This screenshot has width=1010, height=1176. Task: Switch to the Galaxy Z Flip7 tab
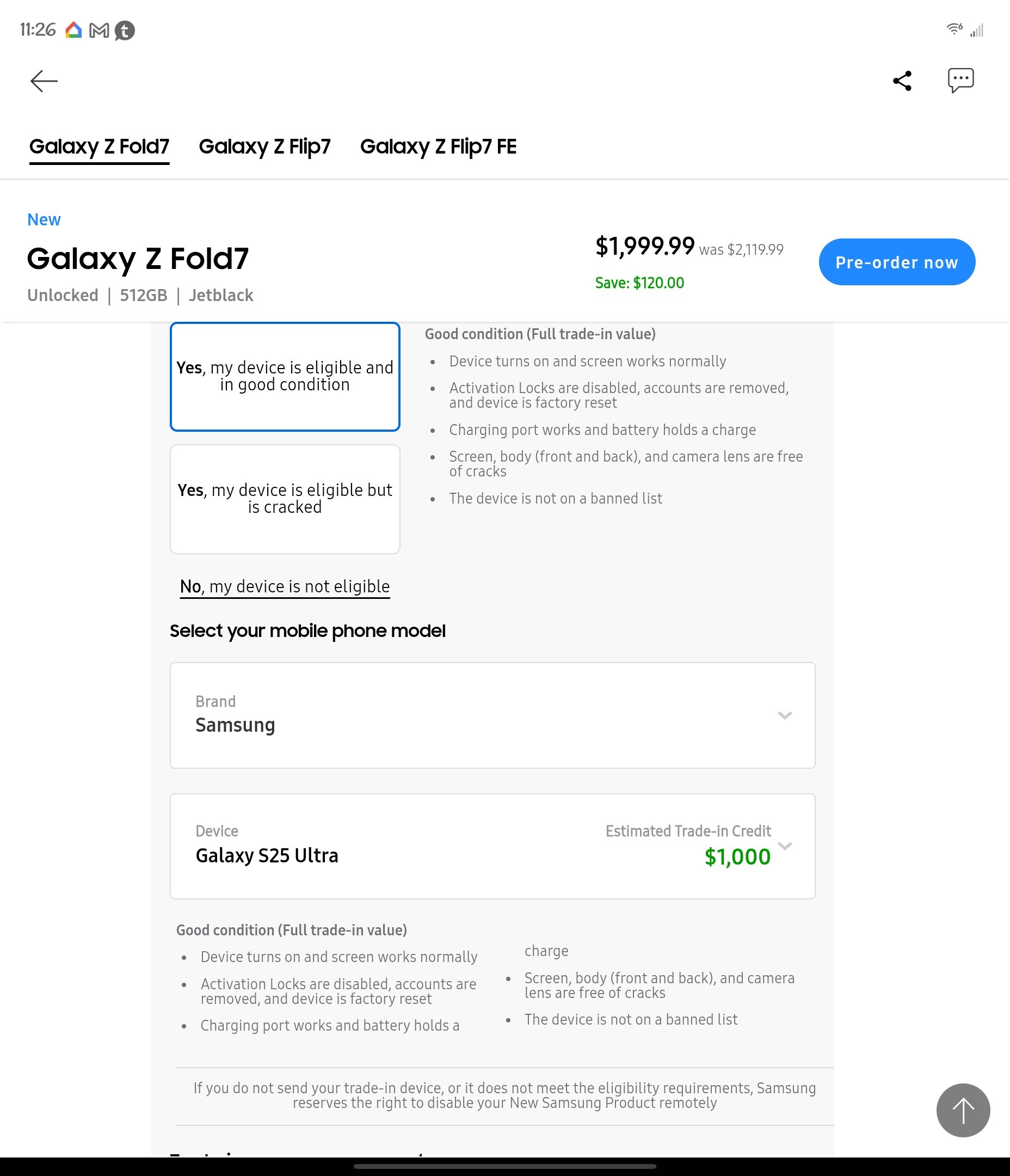(x=264, y=146)
